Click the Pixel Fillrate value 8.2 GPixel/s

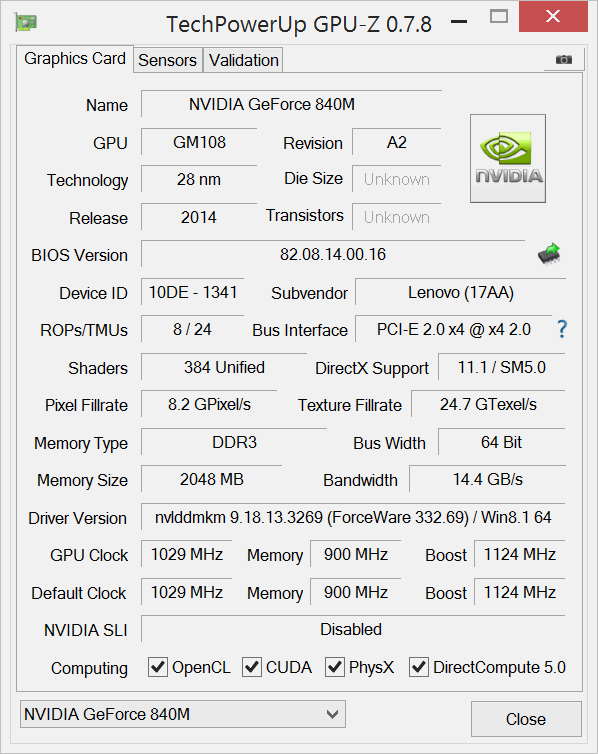209,404
